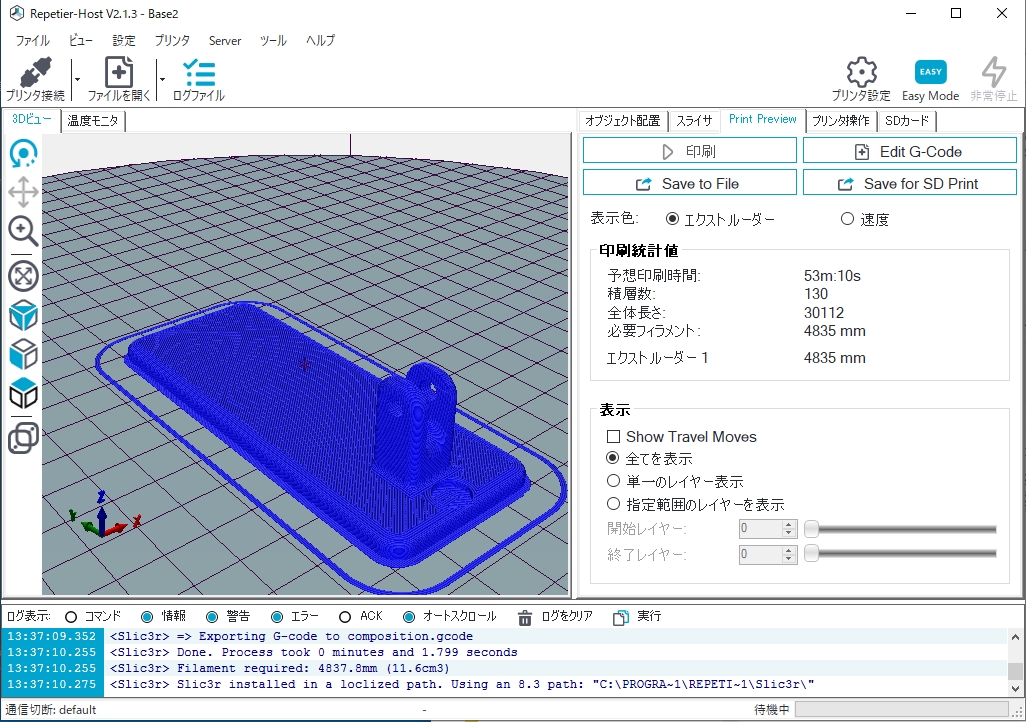Switch to SDカード tab
This screenshot has width=1026, height=722.
click(x=907, y=120)
